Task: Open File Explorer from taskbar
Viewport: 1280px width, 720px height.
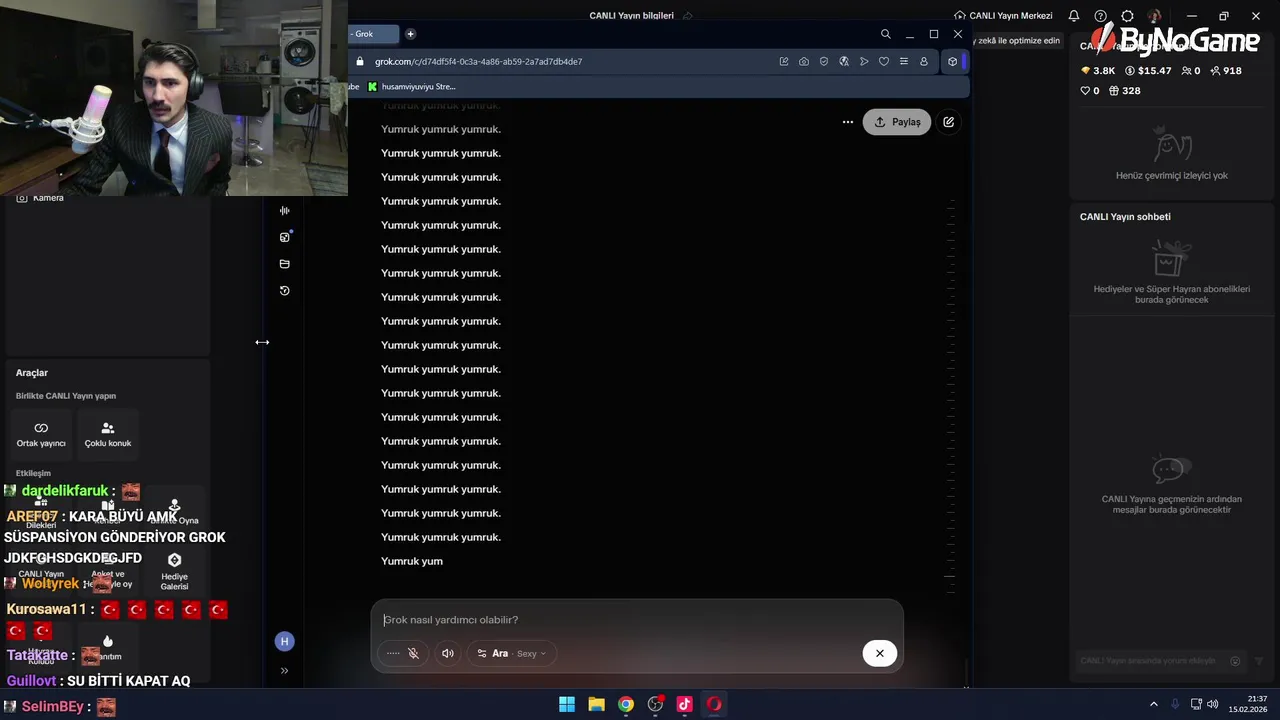Action: click(596, 704)
